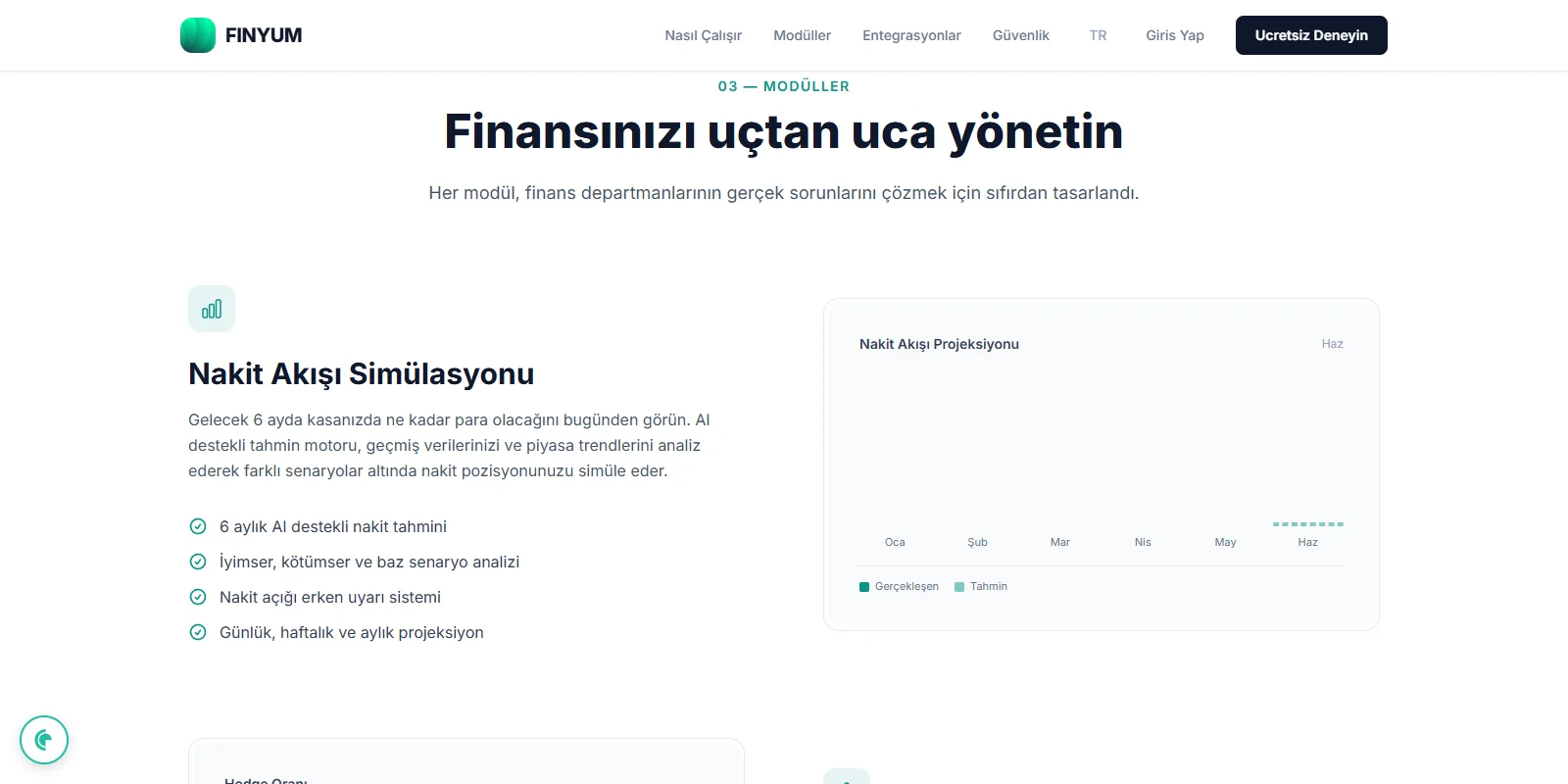The height and width of the screenshot is (784, 1568).
Task: Click the 03 — MODÜLLER section label
Action: 784,86
